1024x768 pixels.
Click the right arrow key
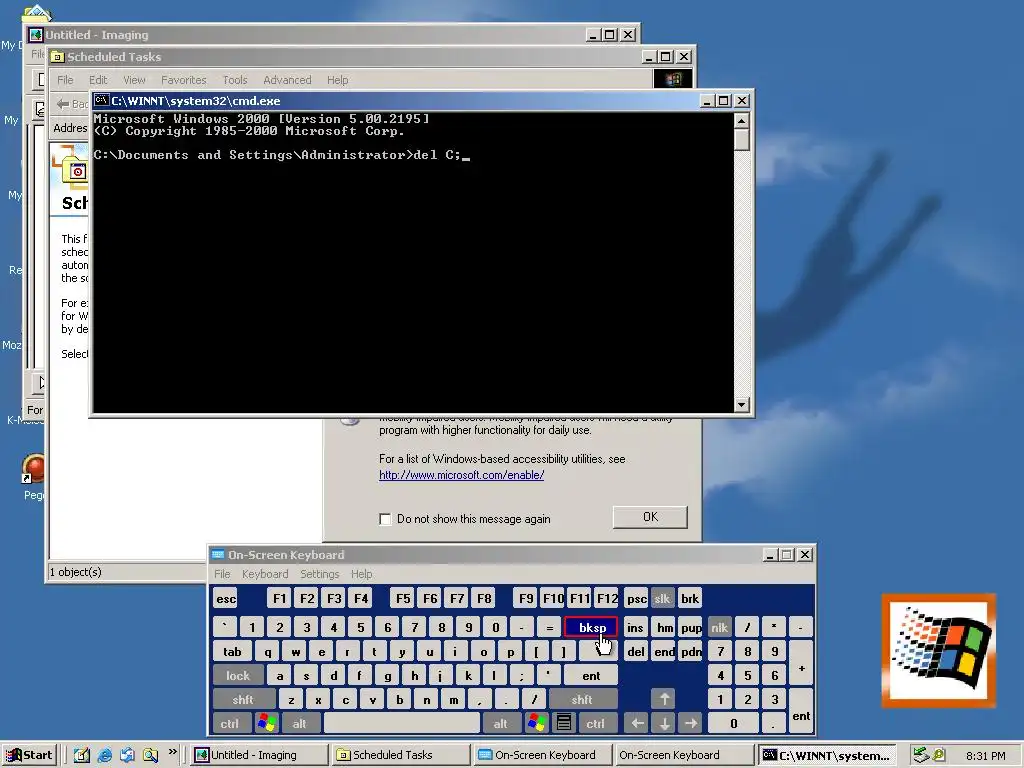[x=690, y=724]
